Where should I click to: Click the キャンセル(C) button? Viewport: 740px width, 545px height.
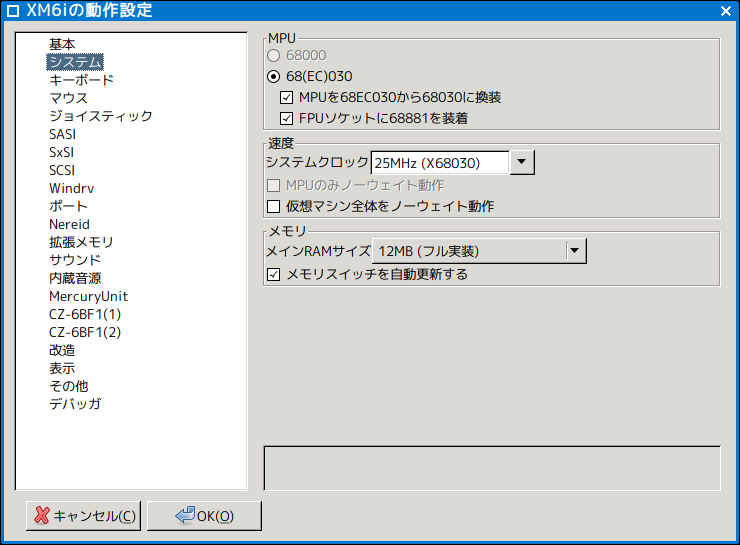click(84, 516)
